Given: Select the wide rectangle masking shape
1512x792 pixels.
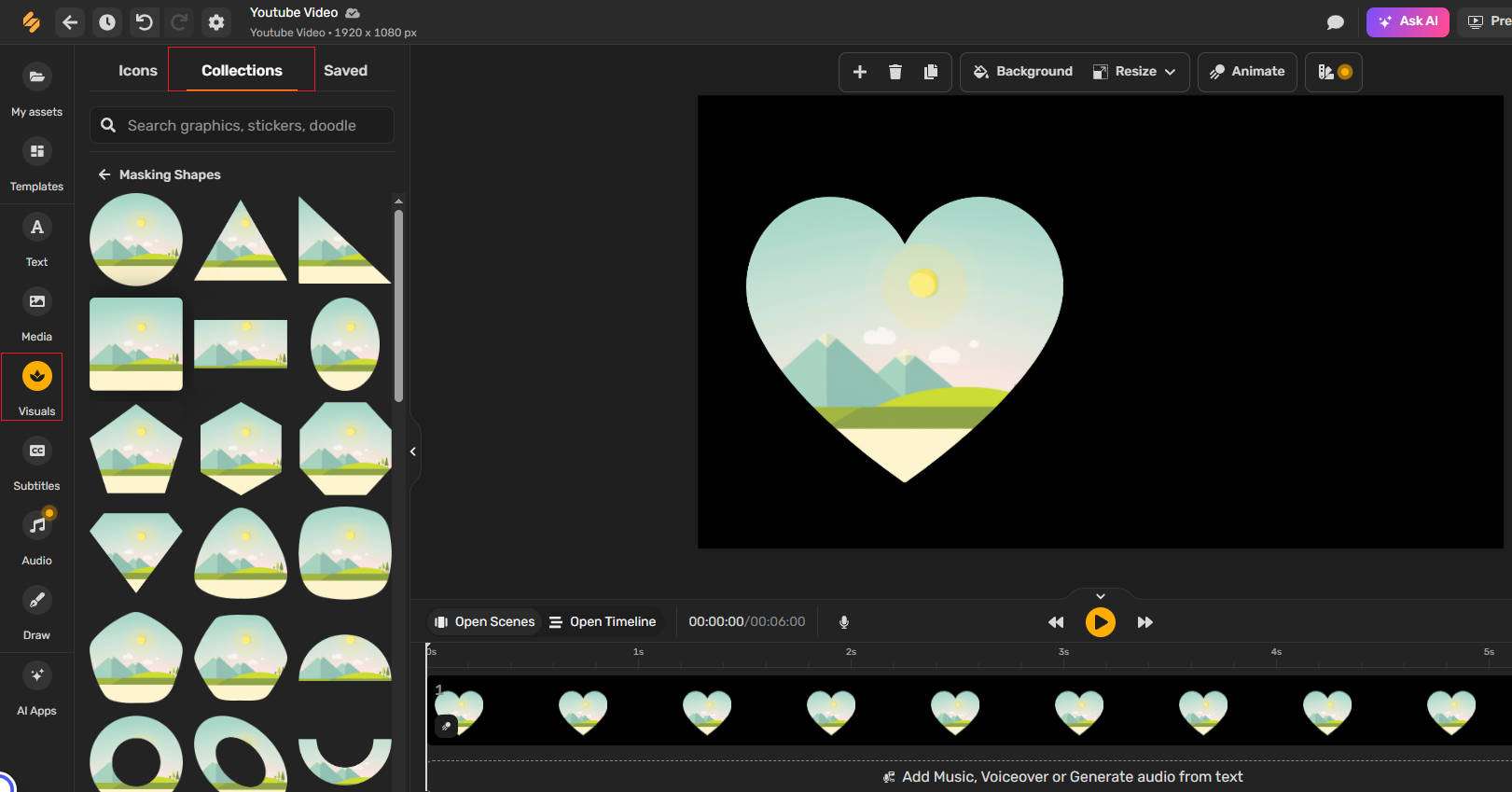Looking at the screenshot, I should [241, 344].
